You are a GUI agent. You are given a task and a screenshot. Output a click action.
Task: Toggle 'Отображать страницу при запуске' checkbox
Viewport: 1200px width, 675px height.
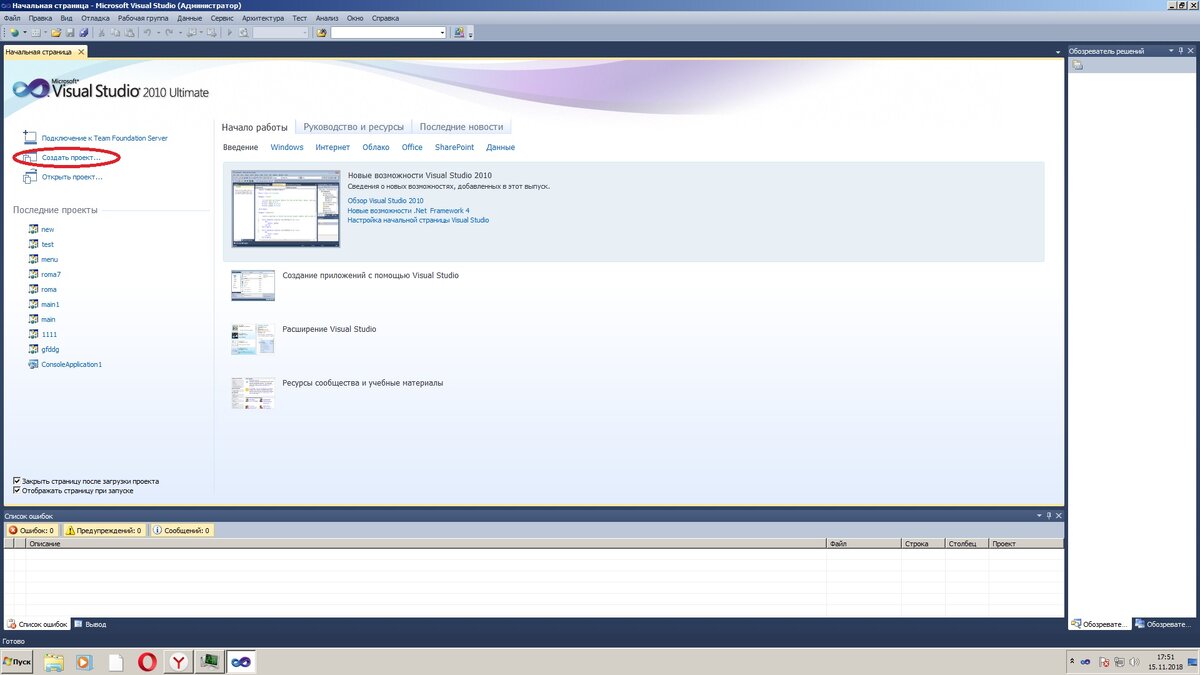[x=16, y=491]
